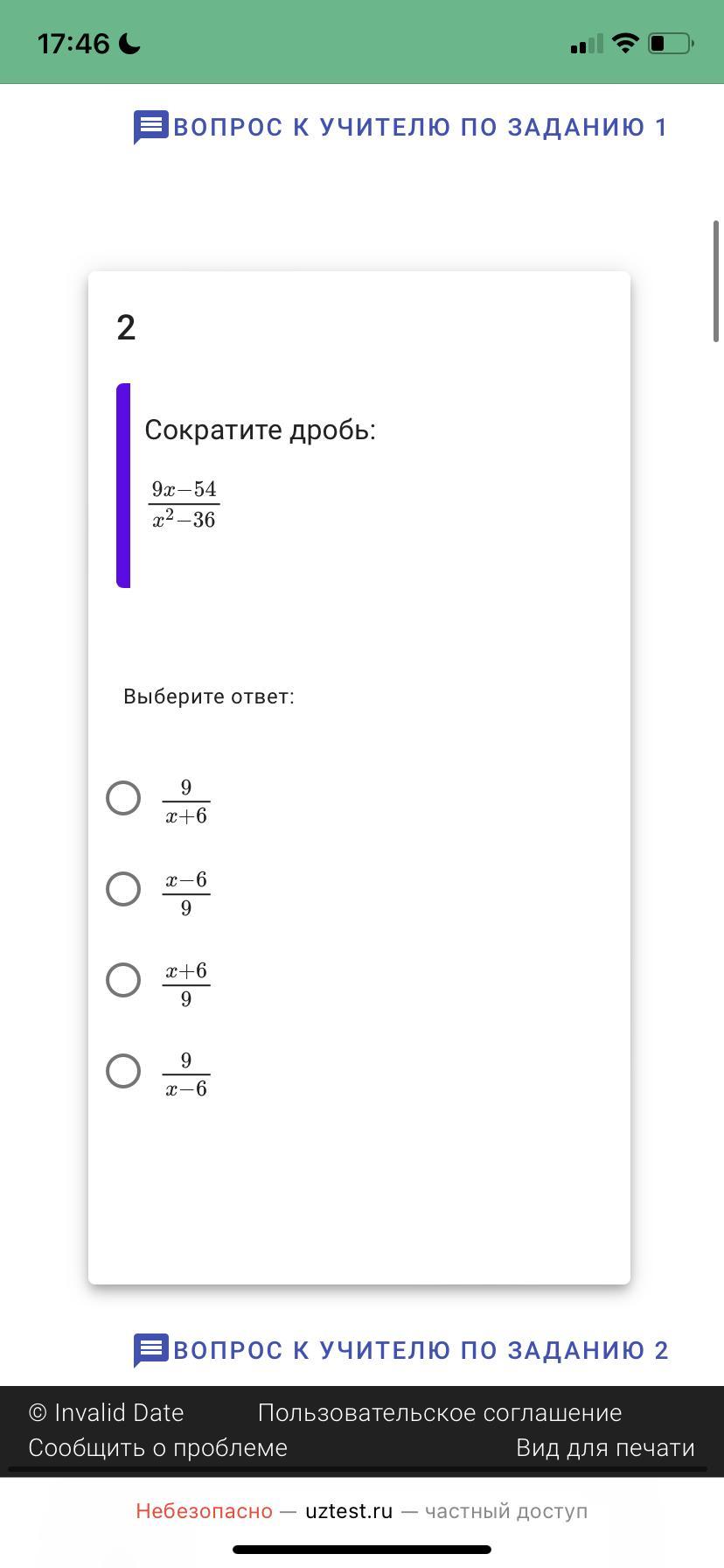Tap the 17:46 clock in status bar

pyautogui.click(x=73, y=44)
